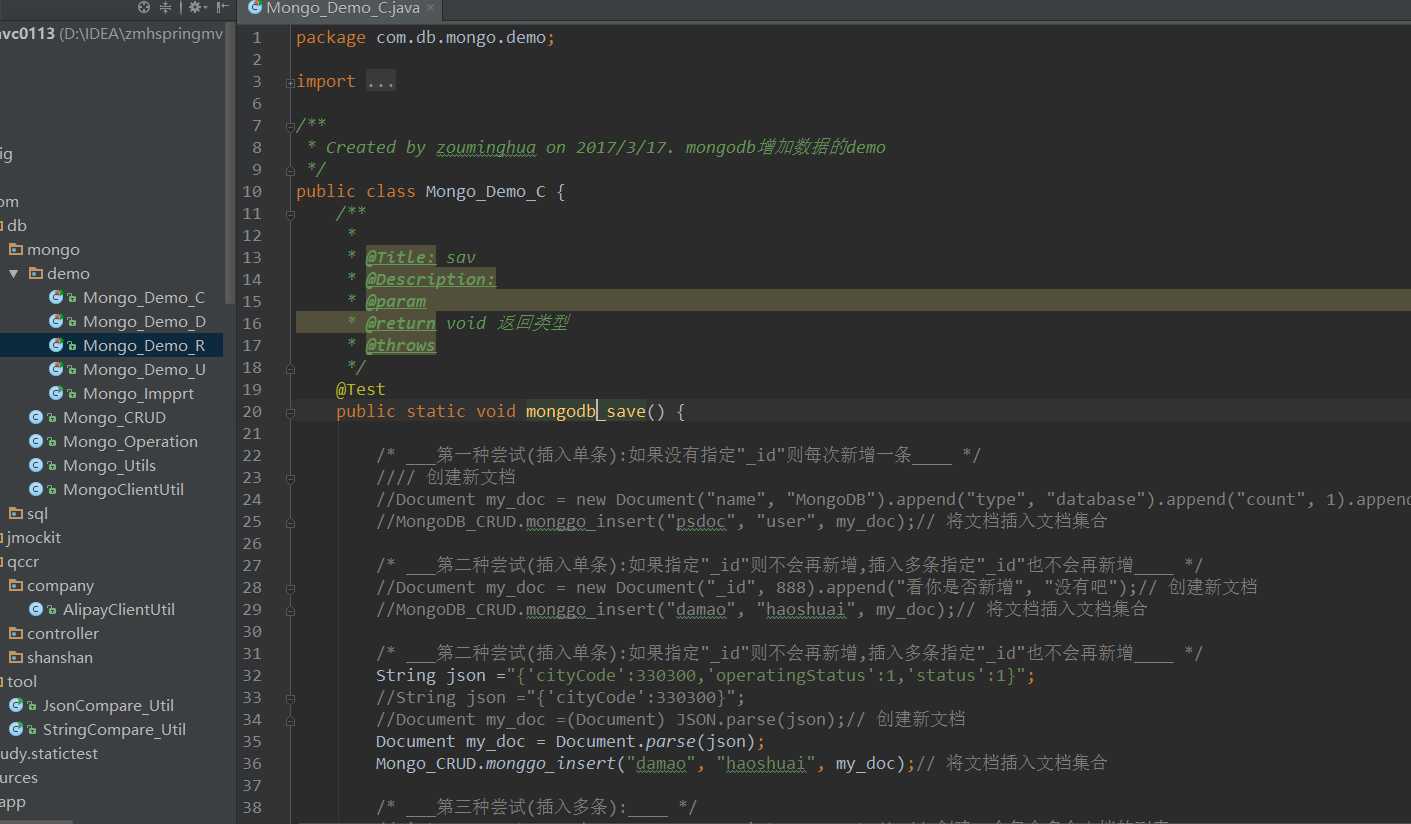Click the scroll-from-source target icon

coord(144,7)
